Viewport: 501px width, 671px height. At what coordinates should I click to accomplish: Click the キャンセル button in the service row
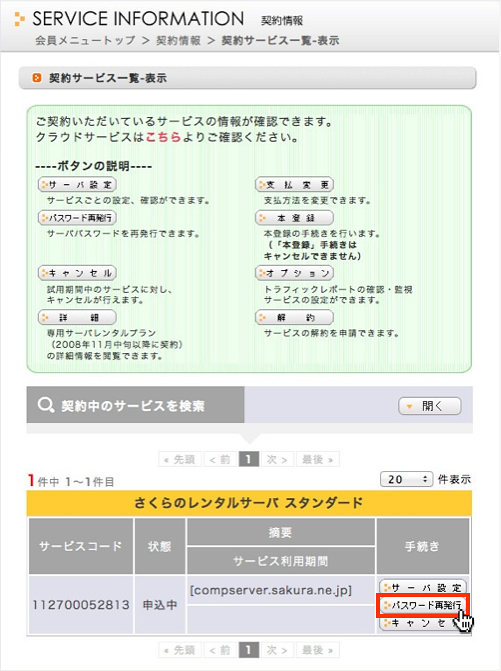click(423, 623)
